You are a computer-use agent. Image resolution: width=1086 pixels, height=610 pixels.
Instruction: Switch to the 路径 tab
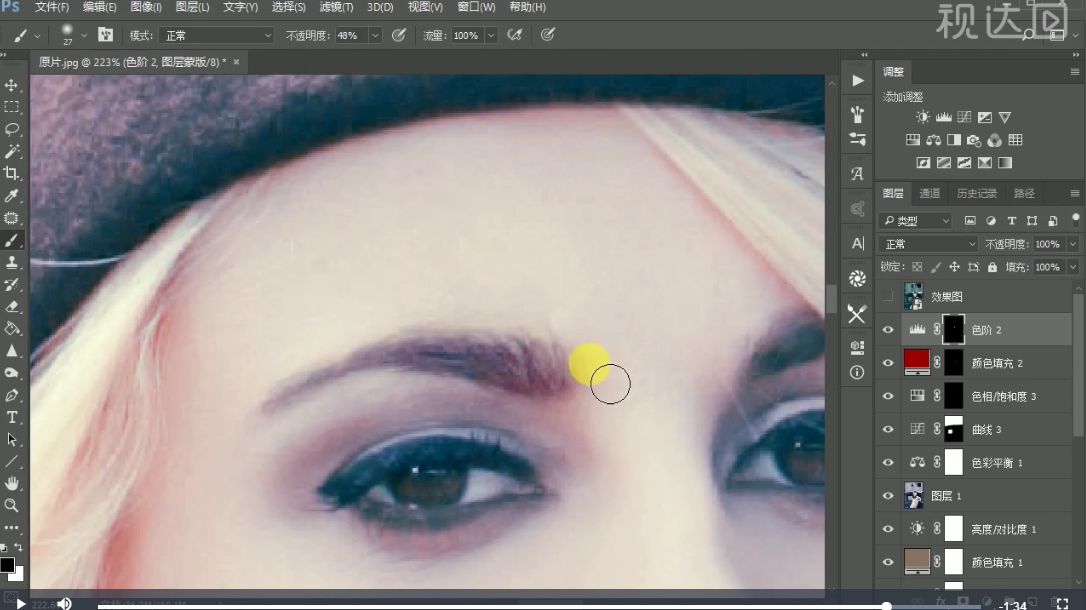coord(1024,194)
